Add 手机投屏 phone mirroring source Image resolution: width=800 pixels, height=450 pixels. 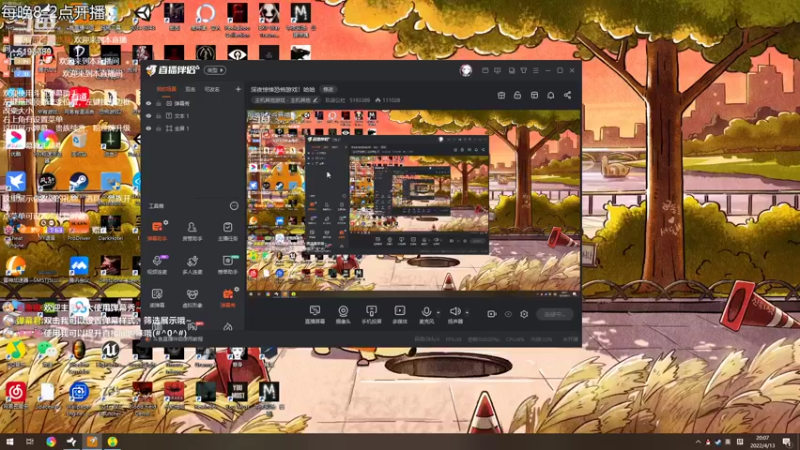[371, 314]
